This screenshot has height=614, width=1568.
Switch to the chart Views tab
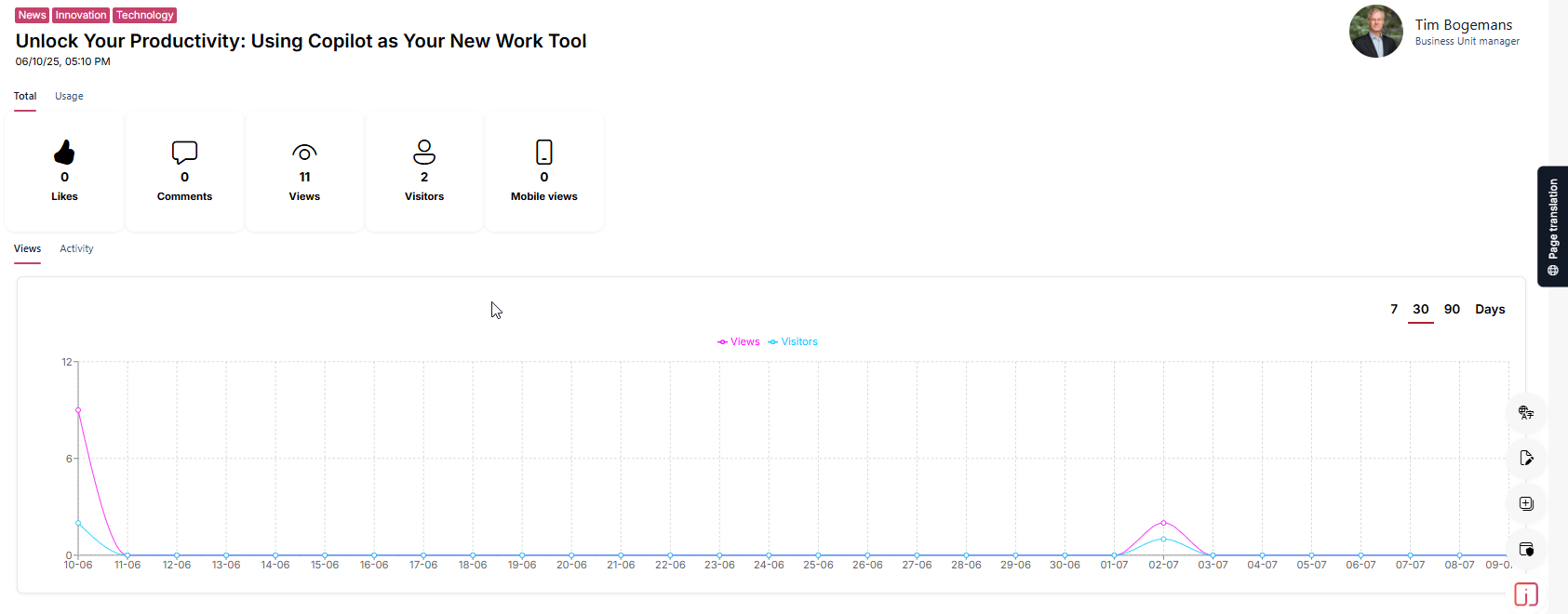pyautogui.click(x=27, y=249)
